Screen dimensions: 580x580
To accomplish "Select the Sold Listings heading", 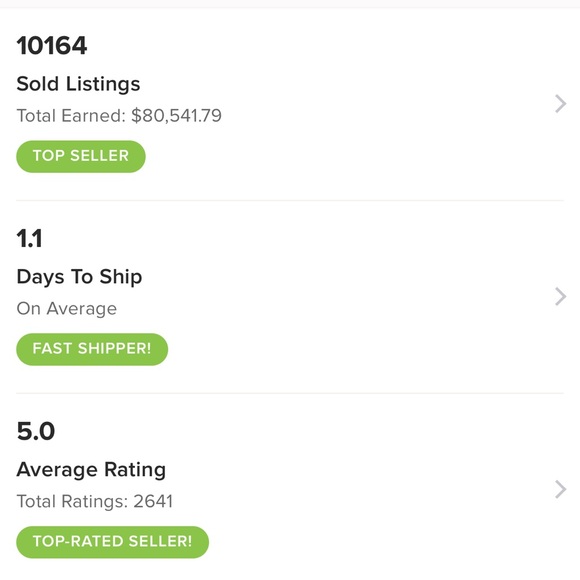I will point(78,84).
